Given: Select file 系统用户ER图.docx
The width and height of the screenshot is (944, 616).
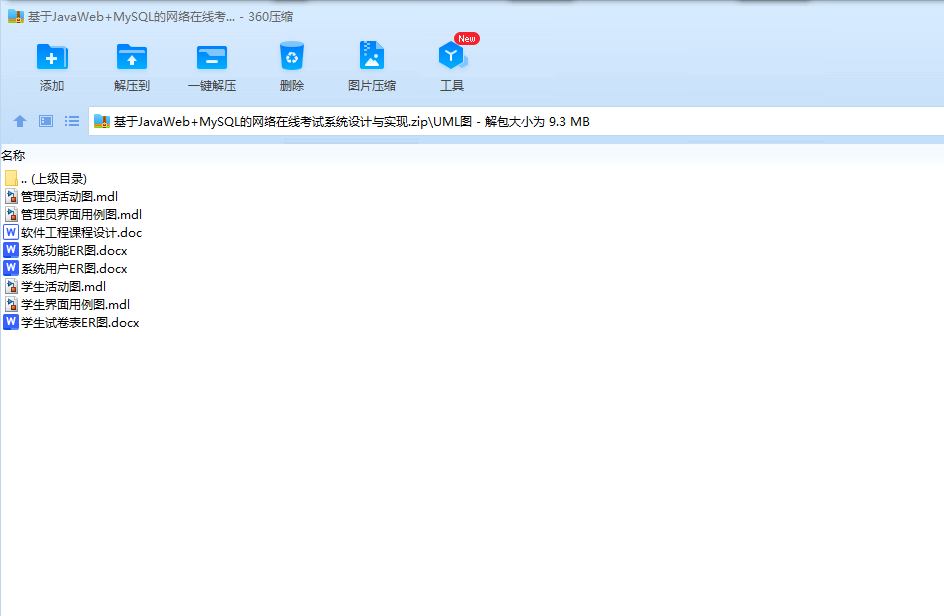Looking at the screenshot, I should point(66,269).
